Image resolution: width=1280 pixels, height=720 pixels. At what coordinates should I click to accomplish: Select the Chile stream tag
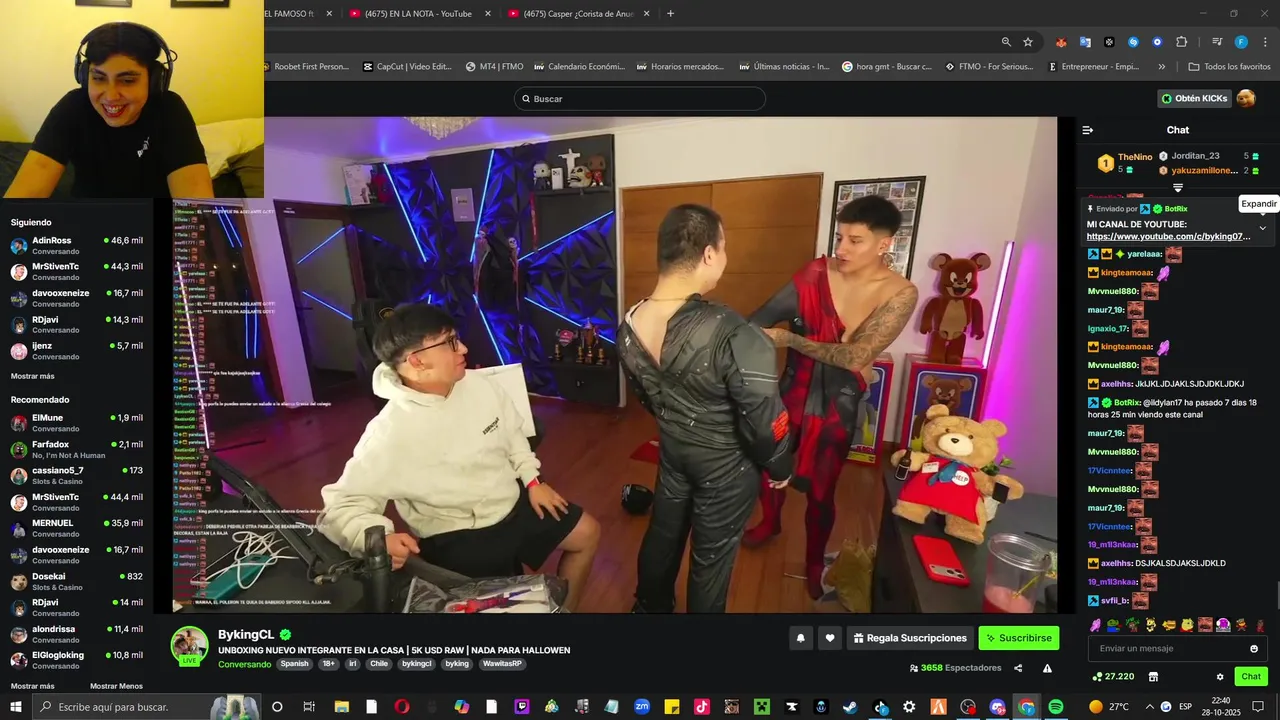coord(379,664)
